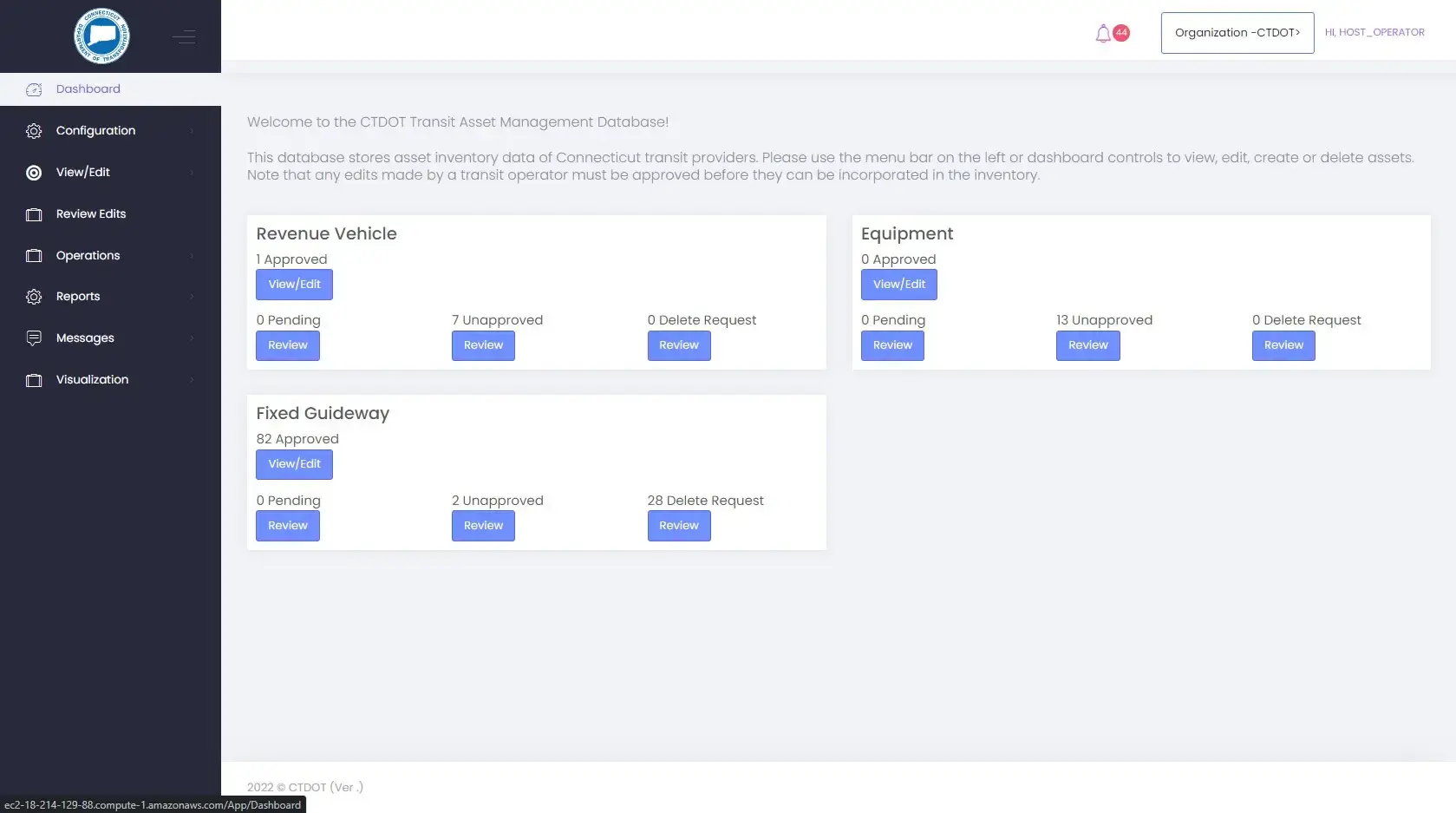Select Review Edits menu item
The height and width of the screenshot is (813, 1456).
pyautogui.click(x=91, y=214)
